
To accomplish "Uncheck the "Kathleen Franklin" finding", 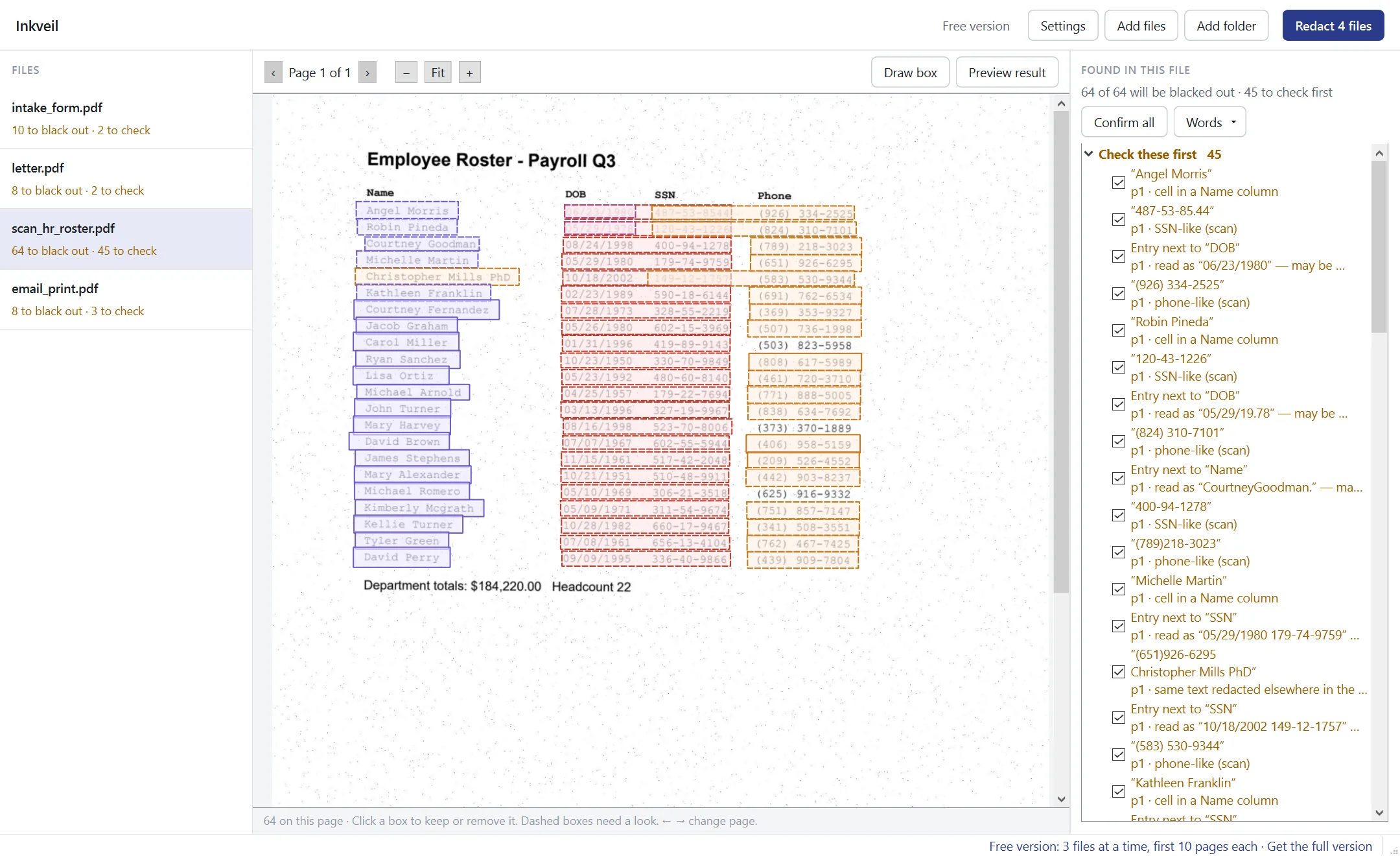I will (1118, 792).
